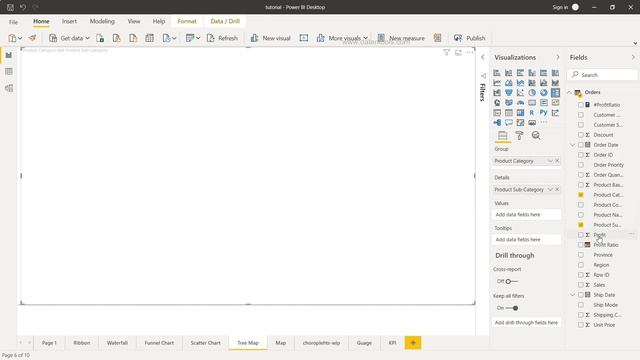Check the Sales field checkbox
This screenshot has height=360, width=640.
tap(580, 285)
